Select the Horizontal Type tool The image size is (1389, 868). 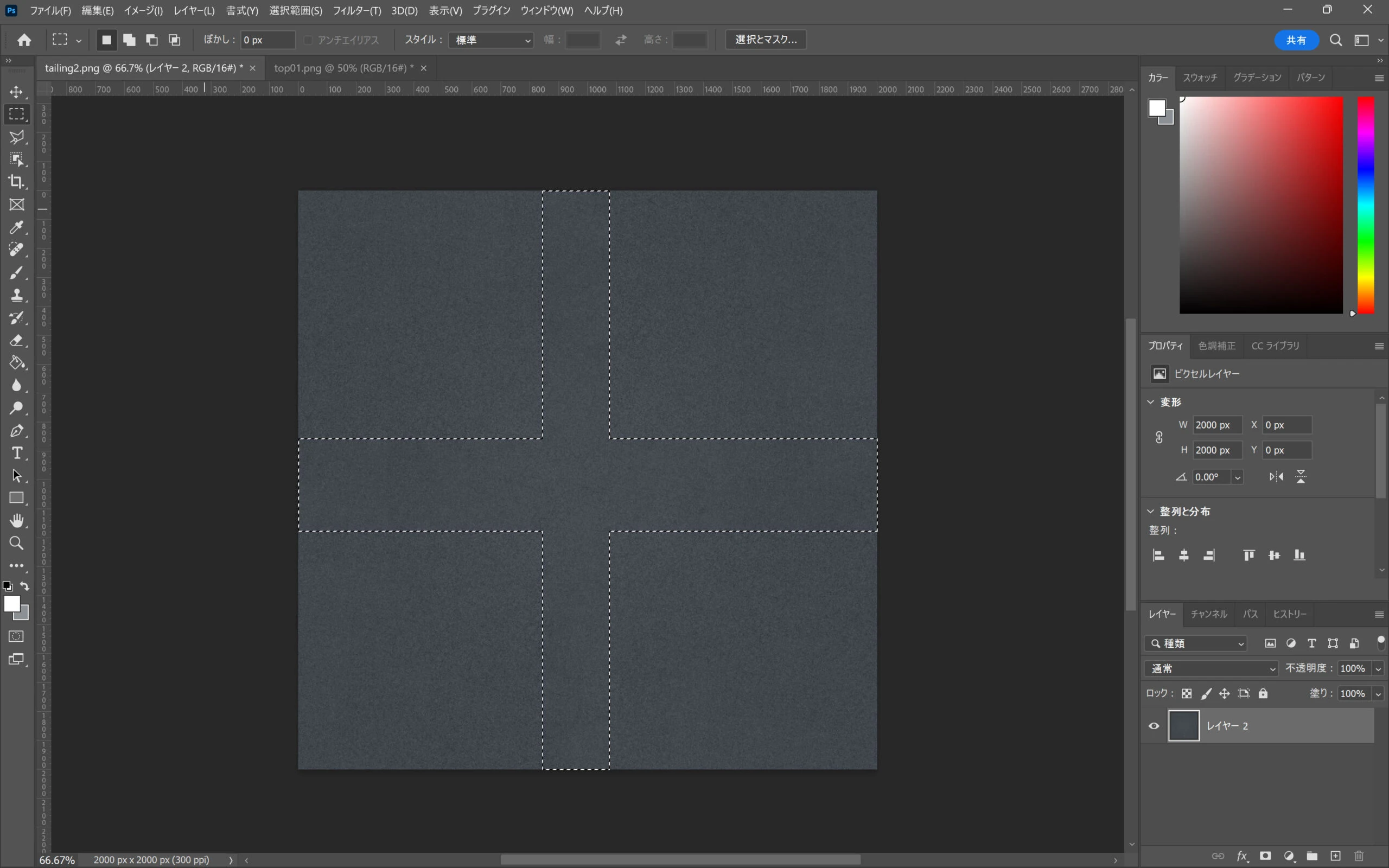point(16,454)
